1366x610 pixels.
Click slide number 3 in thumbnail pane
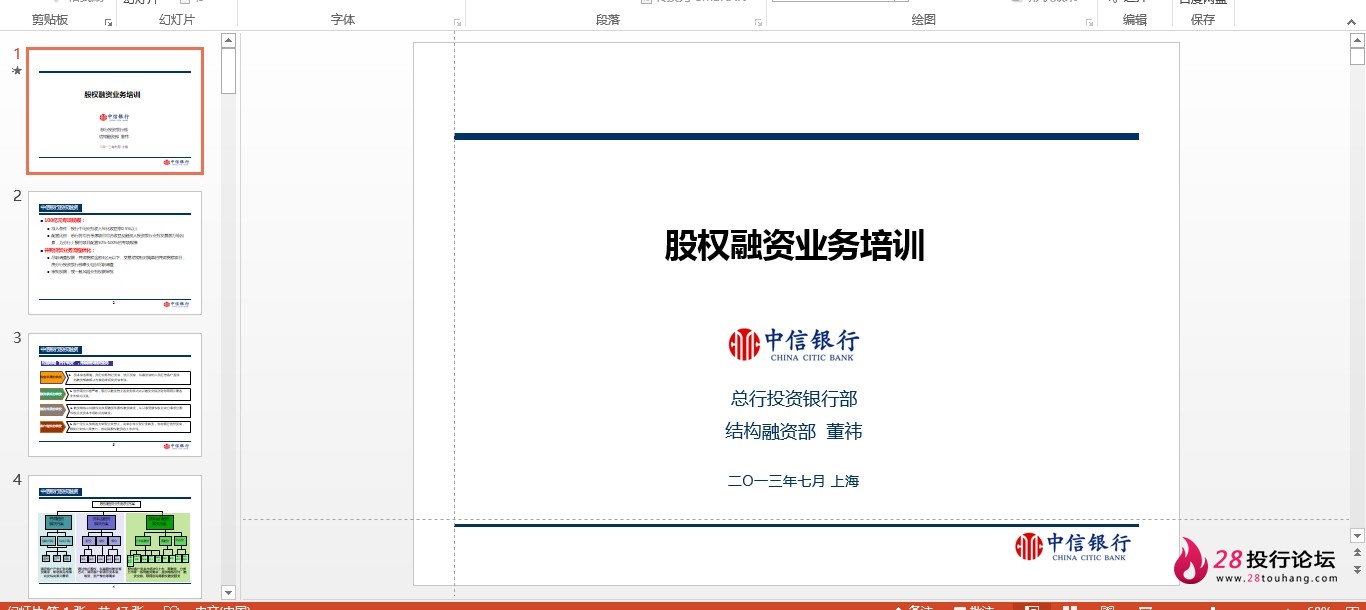[x=17, y=338]
